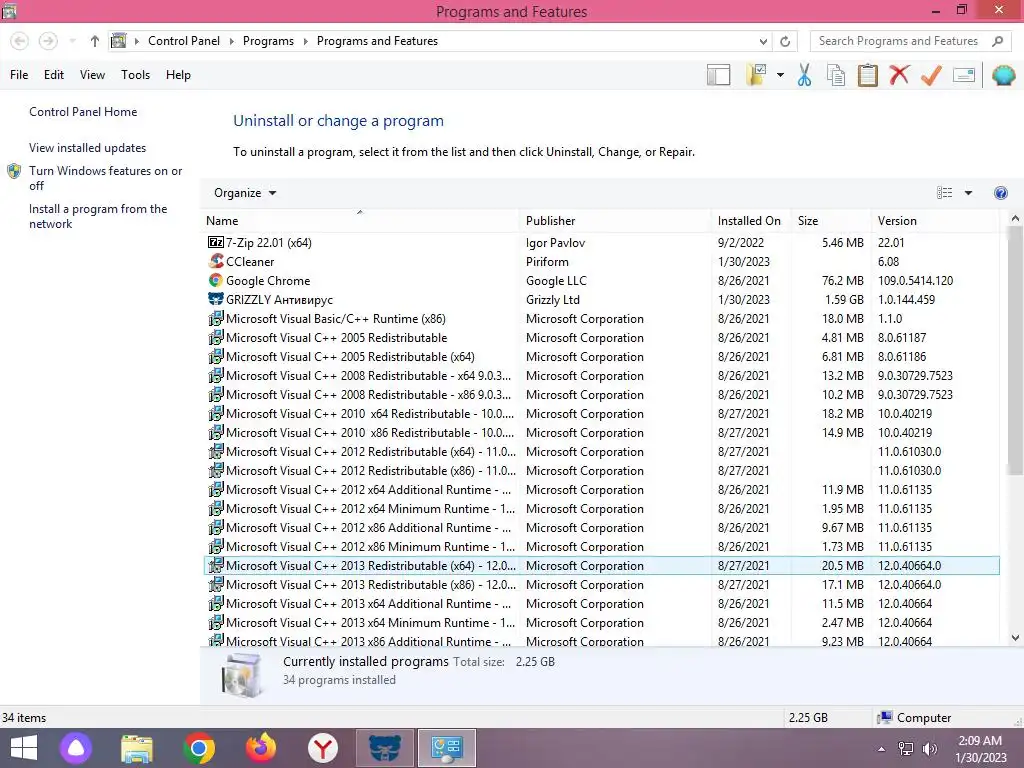
Task: Open the Help menu
Action: pos(178,75)
